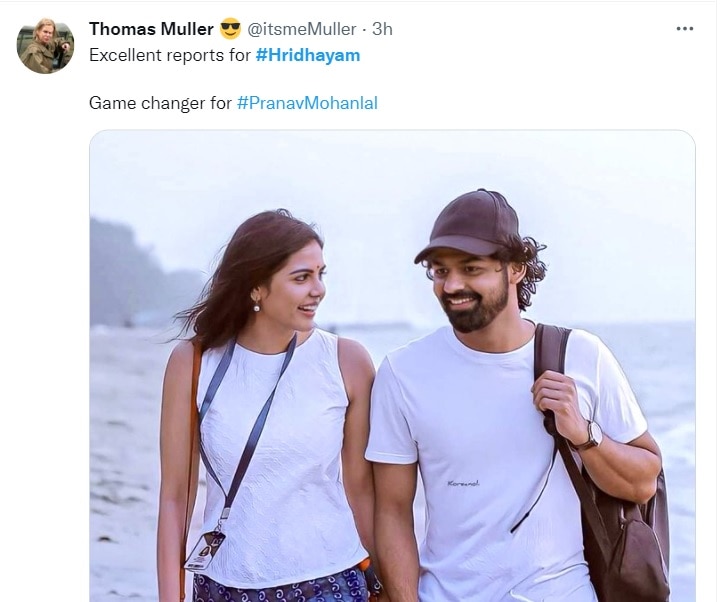This screenshot has width=726, height=602.
Task: Click the lanyard ID badge in the photo
Action: point(205,550)
